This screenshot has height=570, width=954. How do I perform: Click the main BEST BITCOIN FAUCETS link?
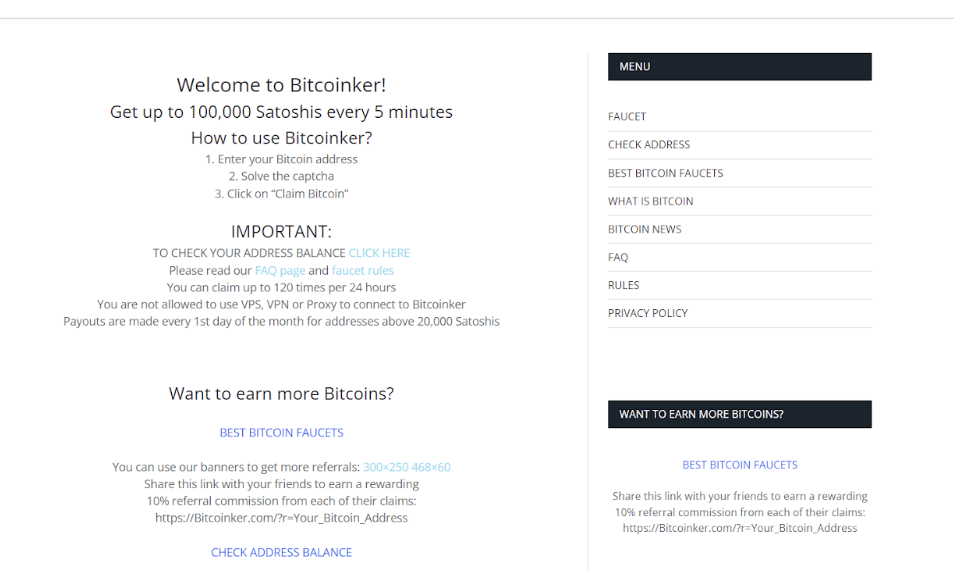point(281,433)
